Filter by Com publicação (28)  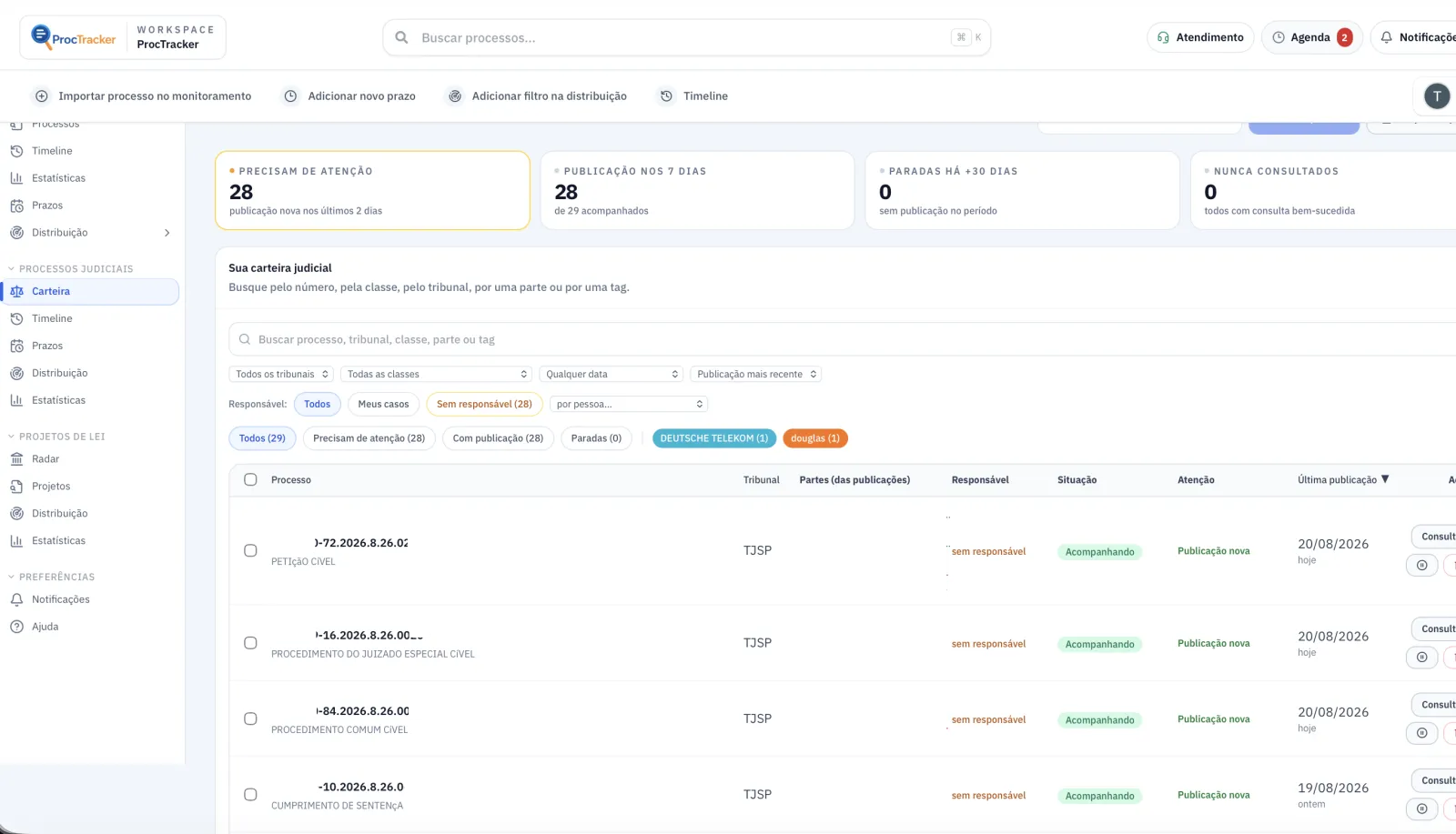498,438
